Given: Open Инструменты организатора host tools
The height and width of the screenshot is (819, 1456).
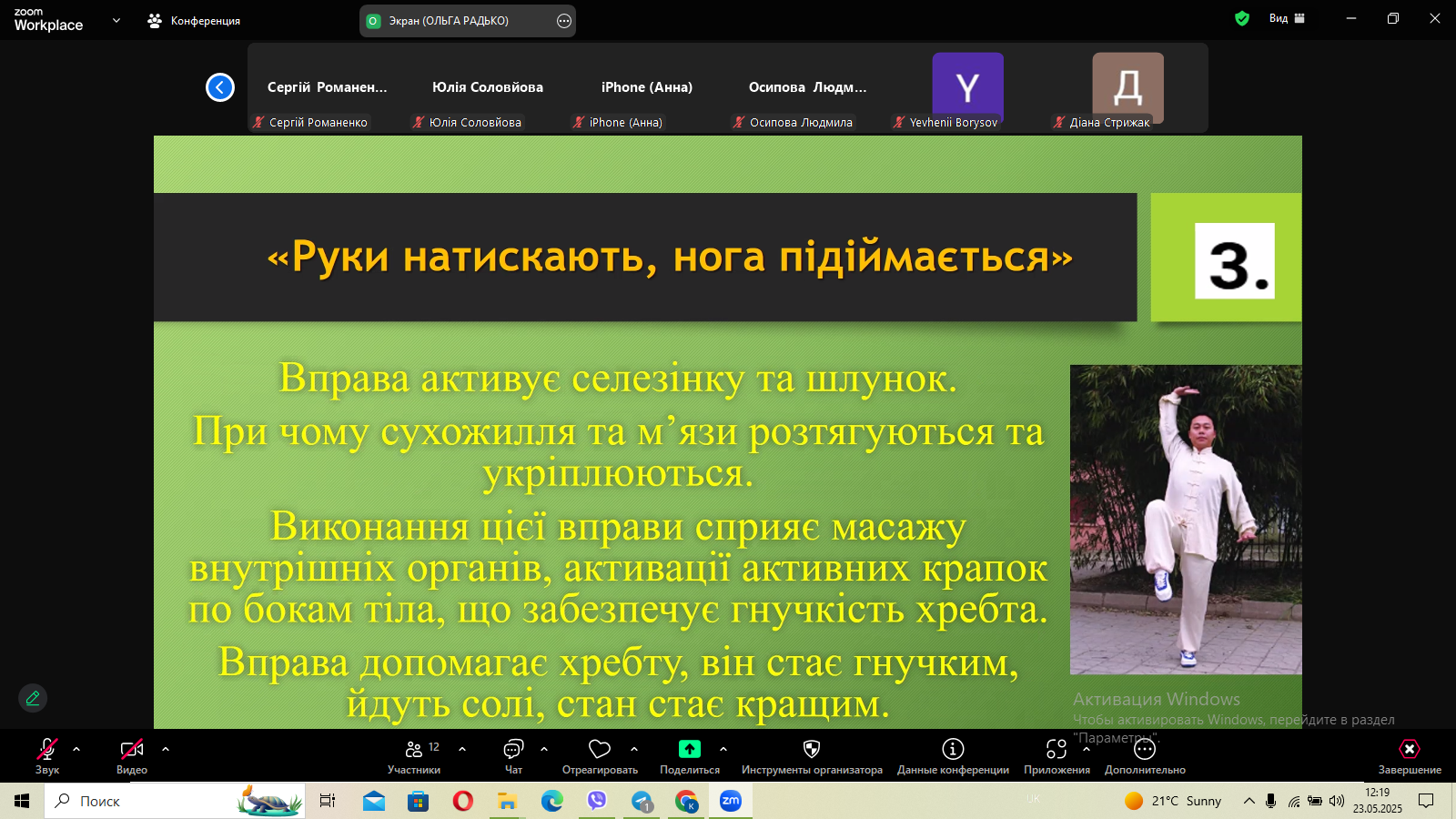Looking at the screenshot, I should [812, 756].
